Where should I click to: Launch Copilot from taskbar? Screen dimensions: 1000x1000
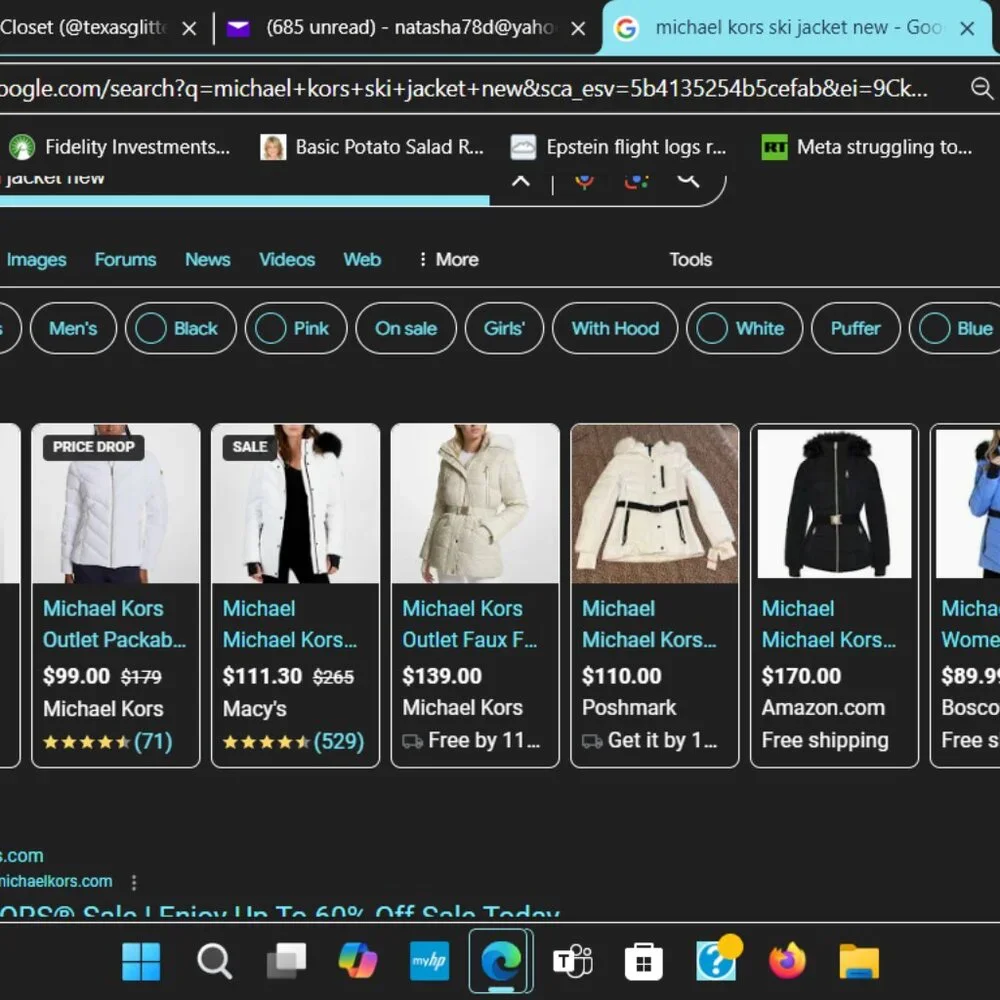pos(358,961)
